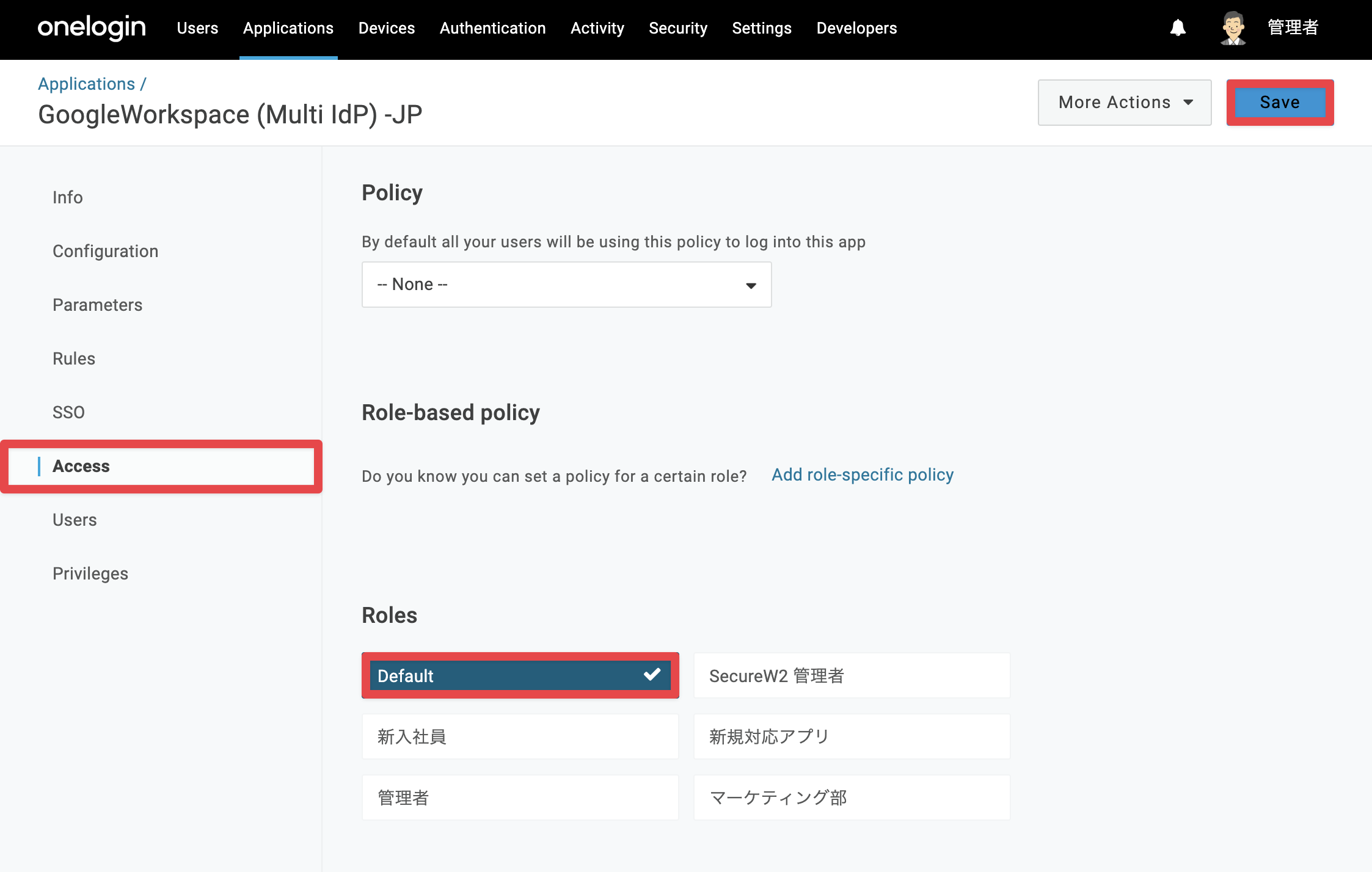Select the 新入社員 role
This screenshot has height=872, width=1372.
point(520,736)
